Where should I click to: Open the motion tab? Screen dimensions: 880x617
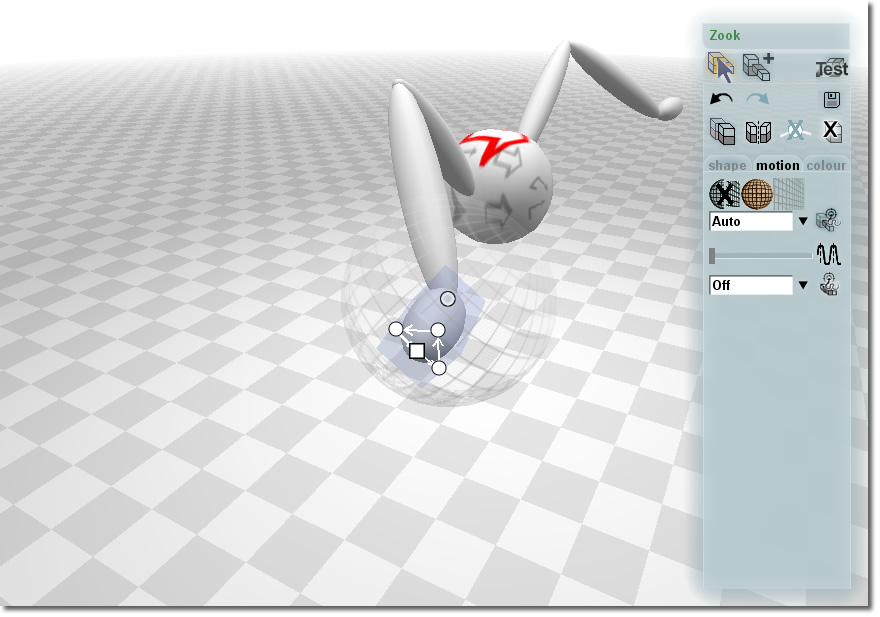pos(777,165)
